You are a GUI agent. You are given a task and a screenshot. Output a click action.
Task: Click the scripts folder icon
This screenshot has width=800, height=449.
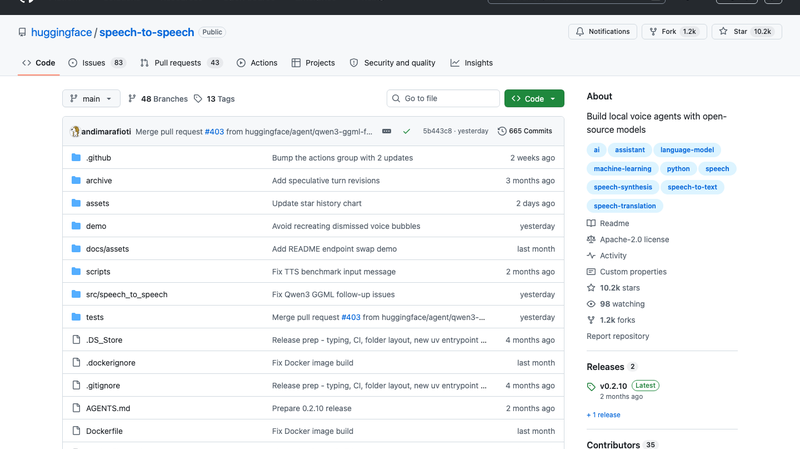coord(76,271)
